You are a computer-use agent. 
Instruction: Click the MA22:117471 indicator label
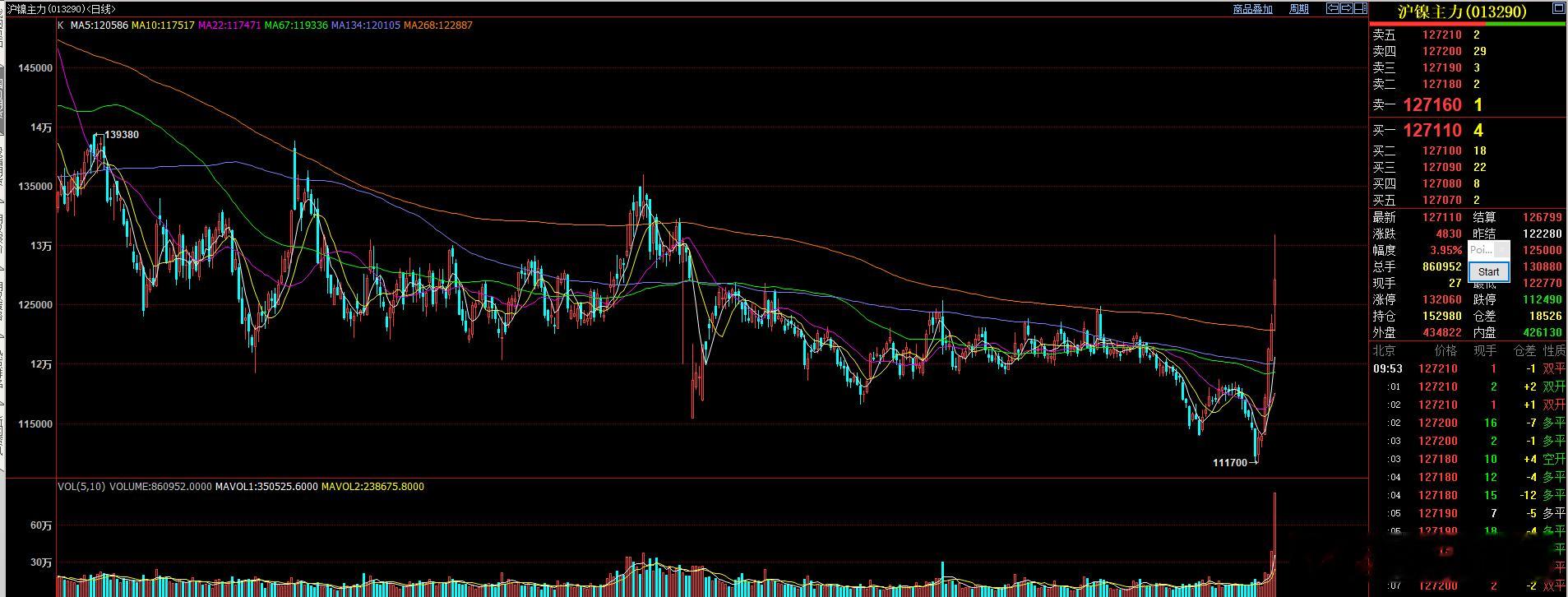click(229, 25)
